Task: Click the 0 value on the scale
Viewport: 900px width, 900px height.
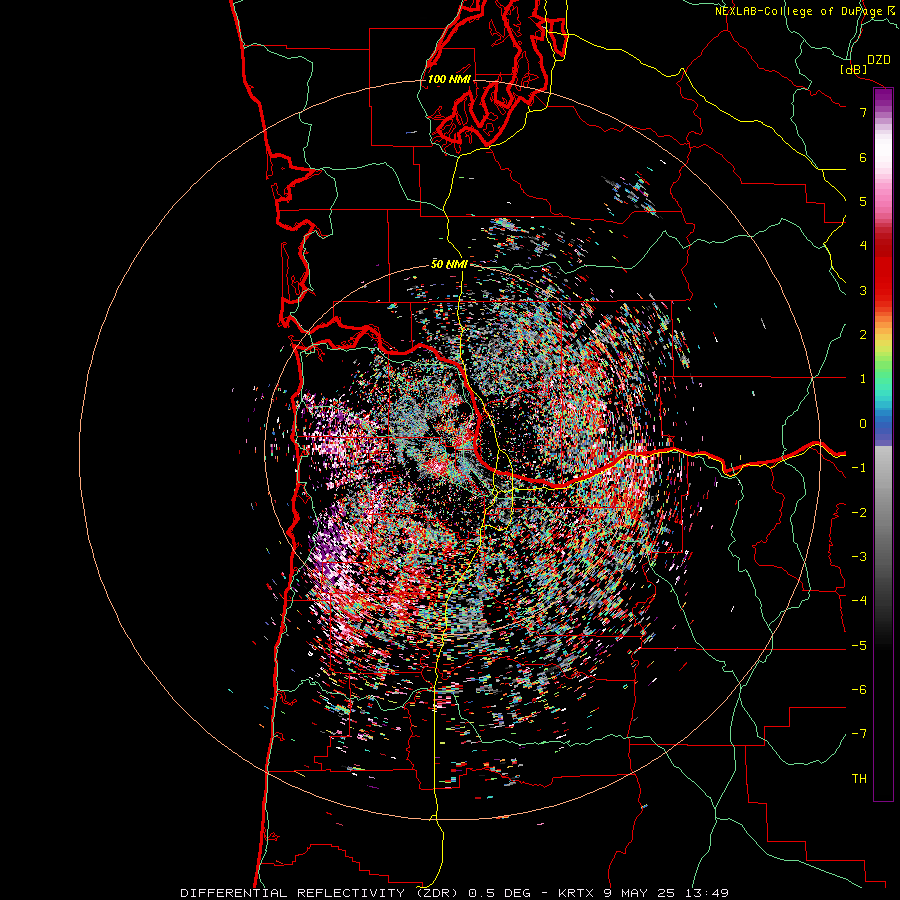Action: coord(863,424)
